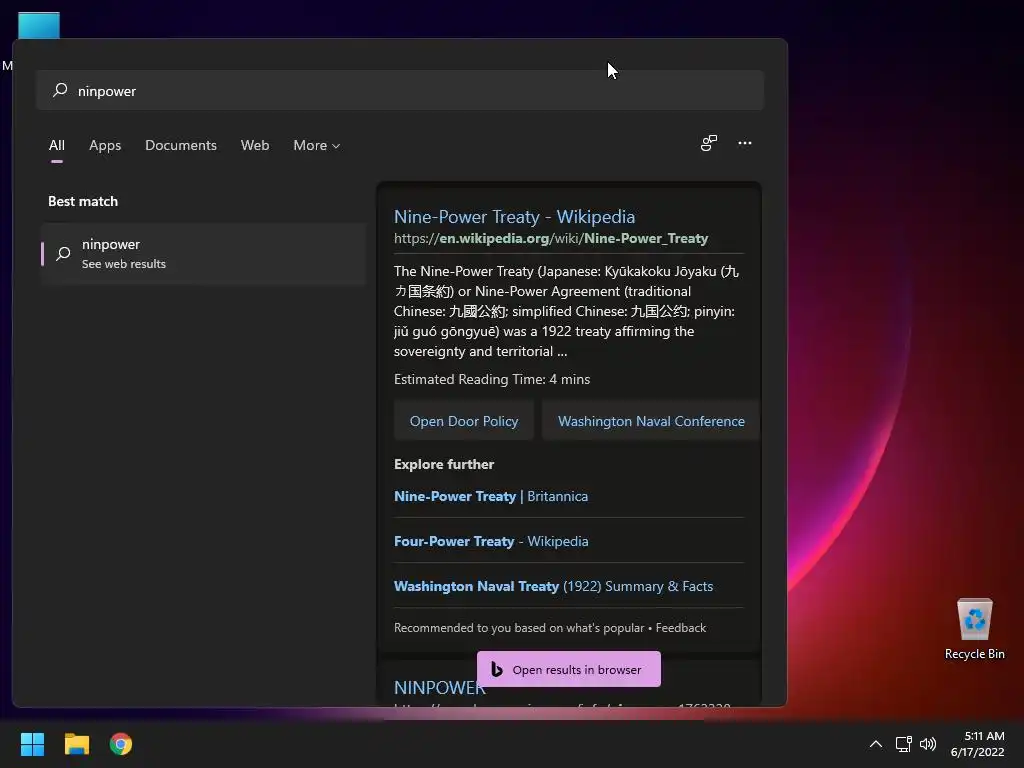
Task: Click the Feedback link
Action: click(680, 628)
